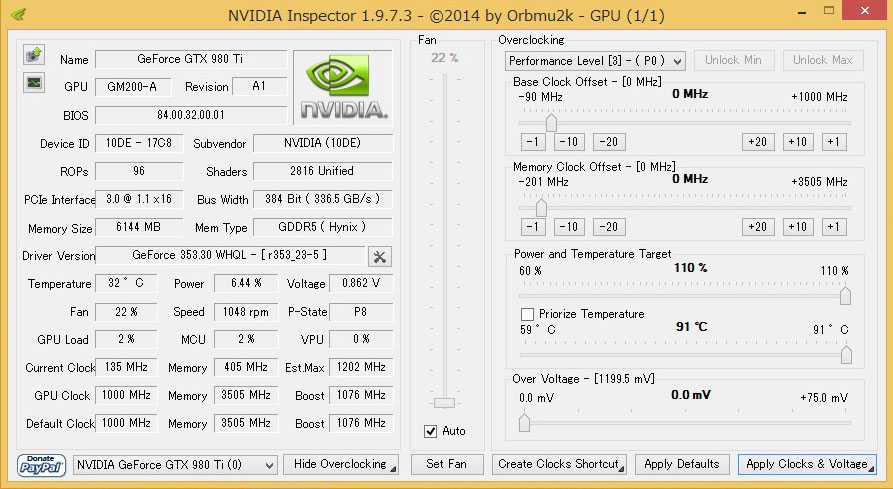Open the sensor monitoring graph icon

click(34, 83)
